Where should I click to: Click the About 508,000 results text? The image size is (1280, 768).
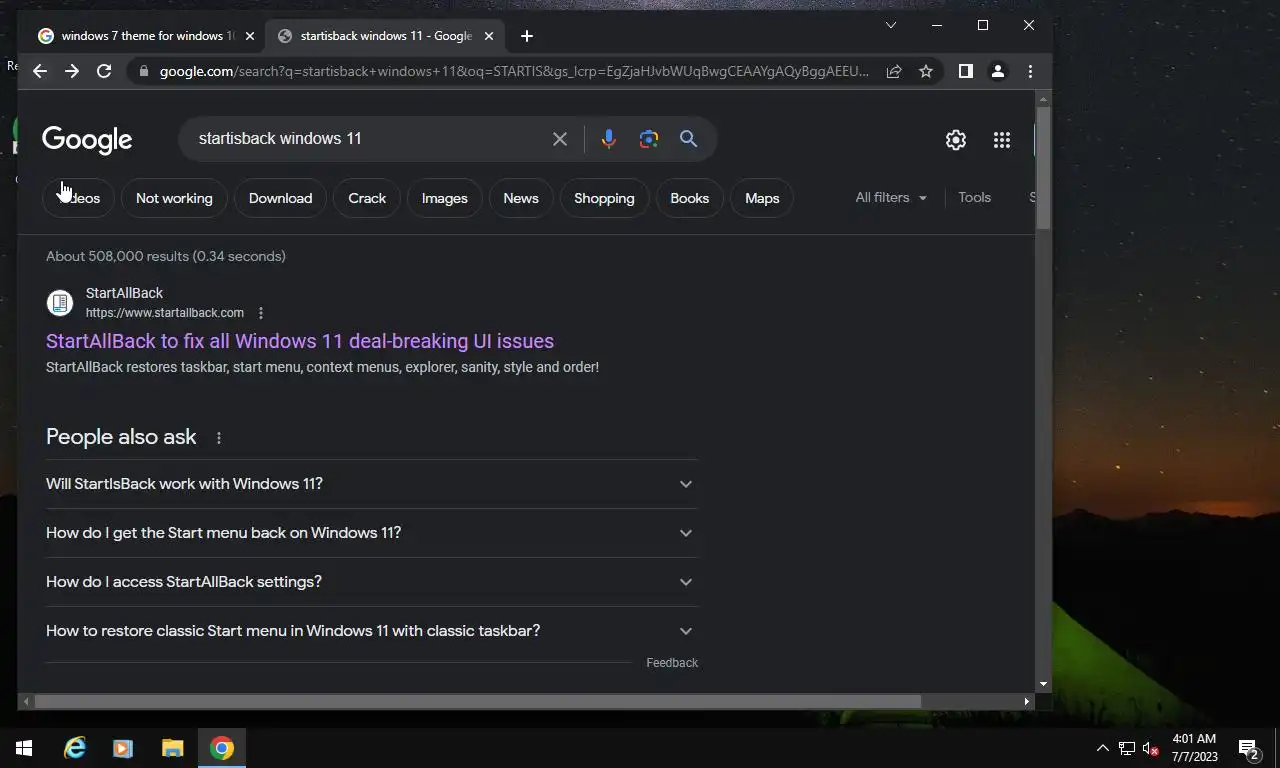tap(166, 256)
